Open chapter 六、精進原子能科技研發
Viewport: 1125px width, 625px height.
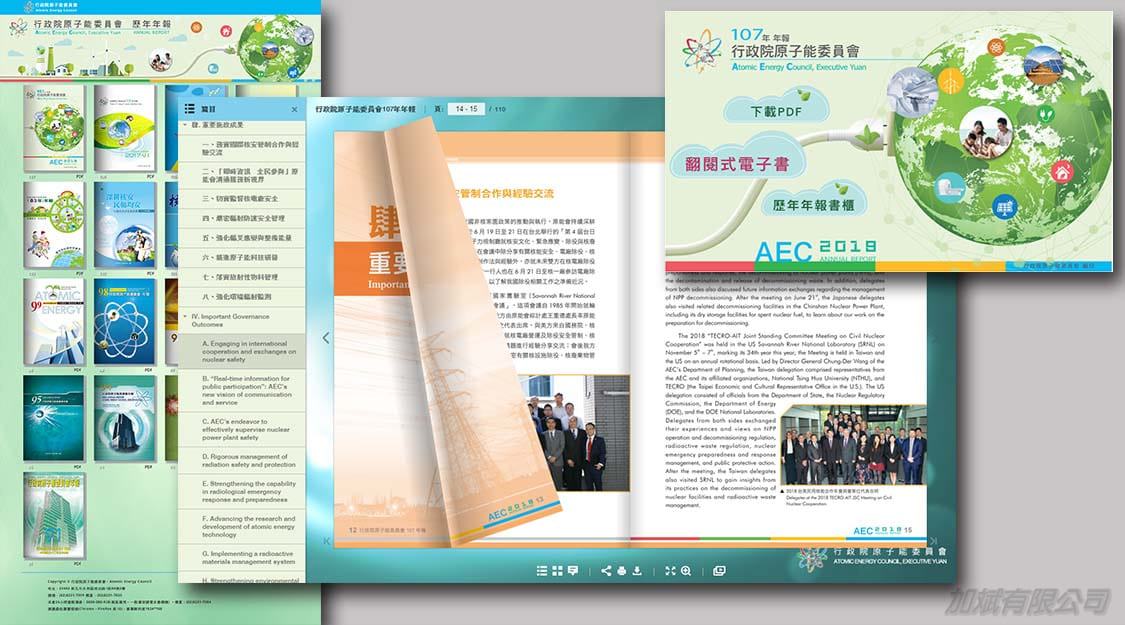[x=241, y=258]
